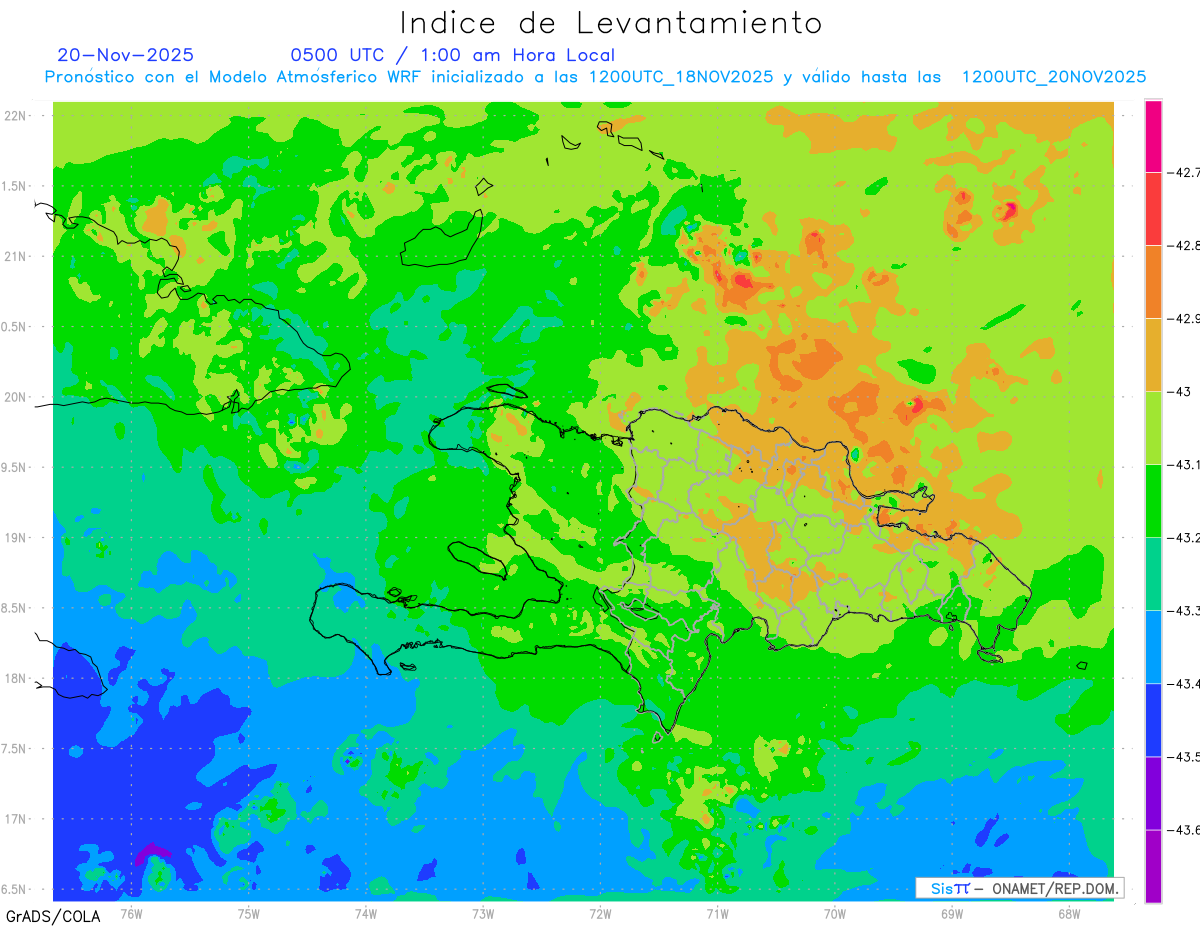Select the date label '20-Nov-2025'
The height and width of the screenshot is (927, 1200).
point(126,55)
